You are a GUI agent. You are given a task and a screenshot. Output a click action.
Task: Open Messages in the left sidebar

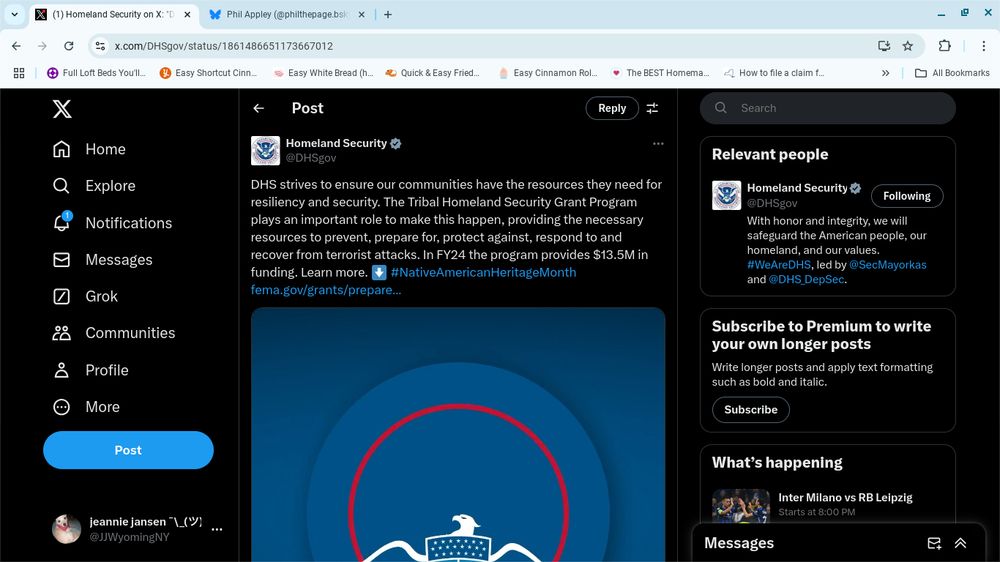pyautogui.click(x=103, y=260)
